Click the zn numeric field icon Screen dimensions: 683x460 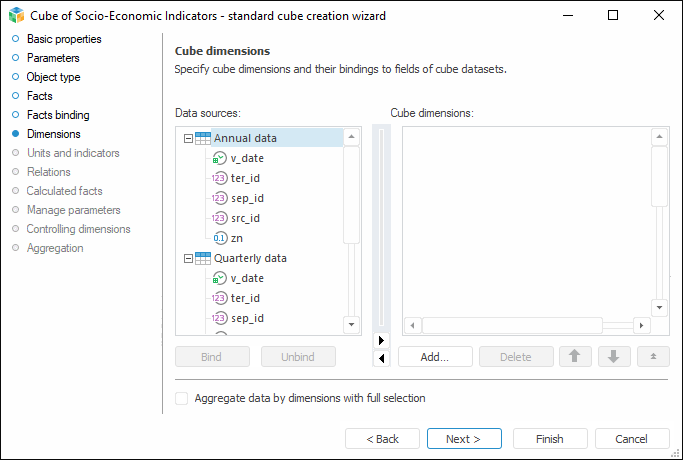220,238
